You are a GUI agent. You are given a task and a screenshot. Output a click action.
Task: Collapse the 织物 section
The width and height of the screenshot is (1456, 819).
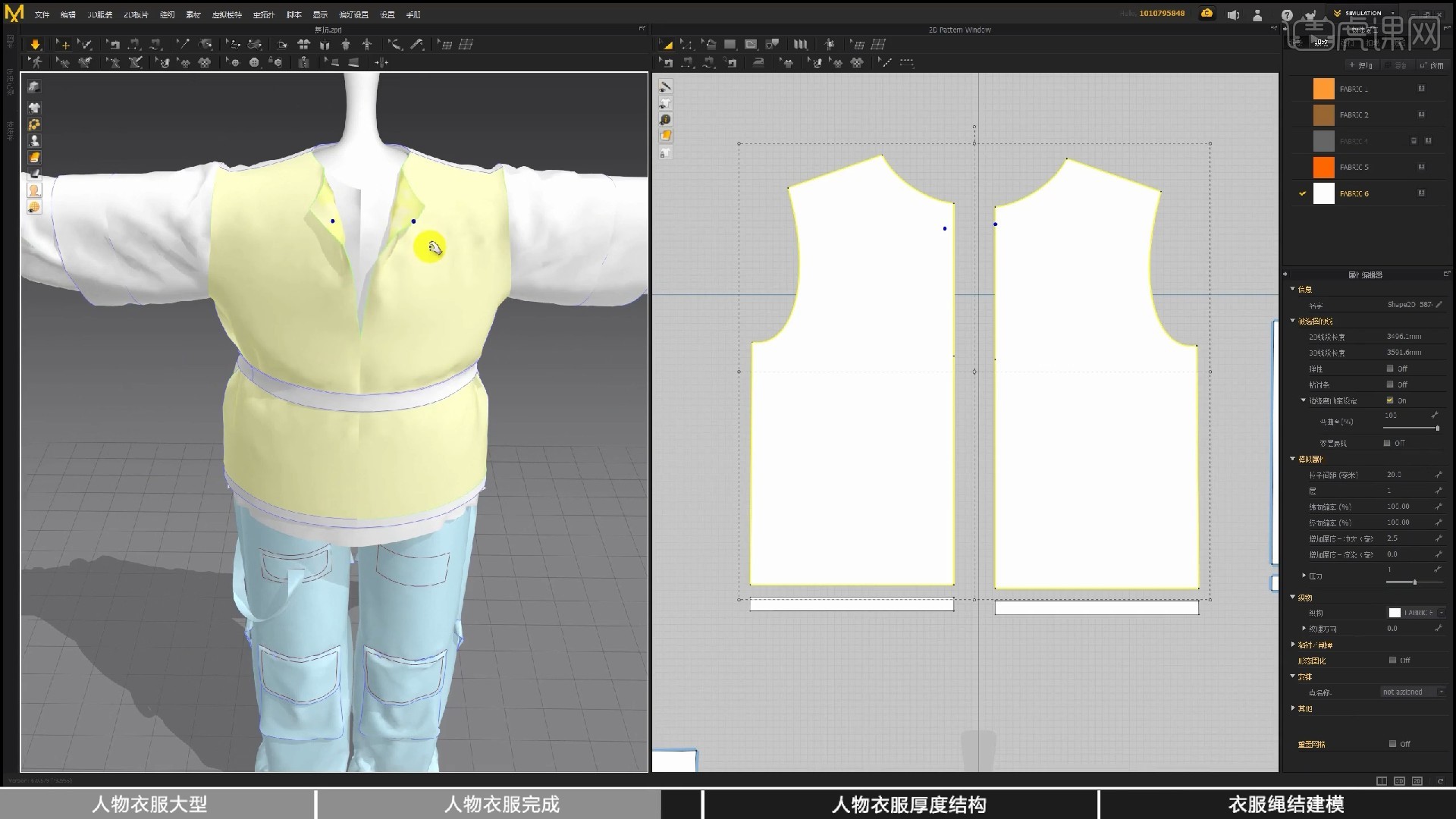click(x=1293, y=598)
